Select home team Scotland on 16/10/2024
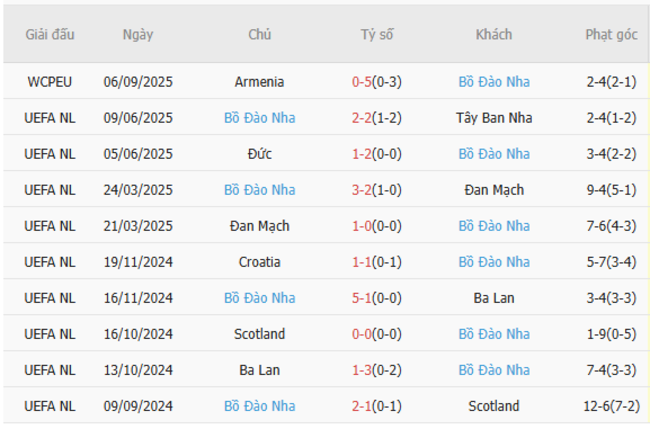 point(260,334)
